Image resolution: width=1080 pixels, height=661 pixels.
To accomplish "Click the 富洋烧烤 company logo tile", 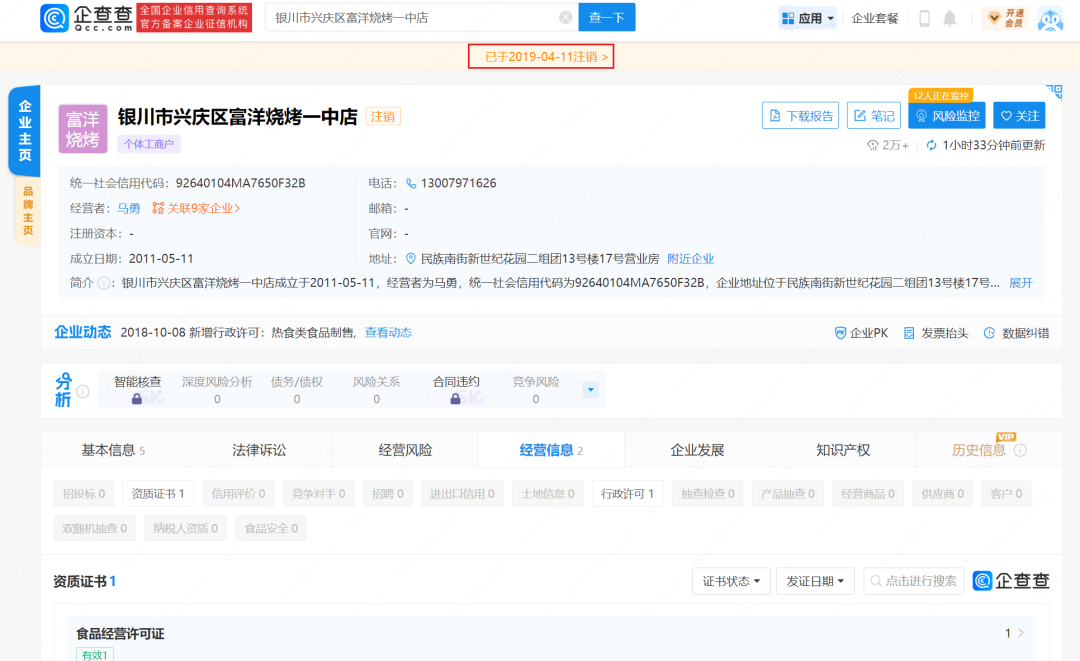I will [83, 129].
